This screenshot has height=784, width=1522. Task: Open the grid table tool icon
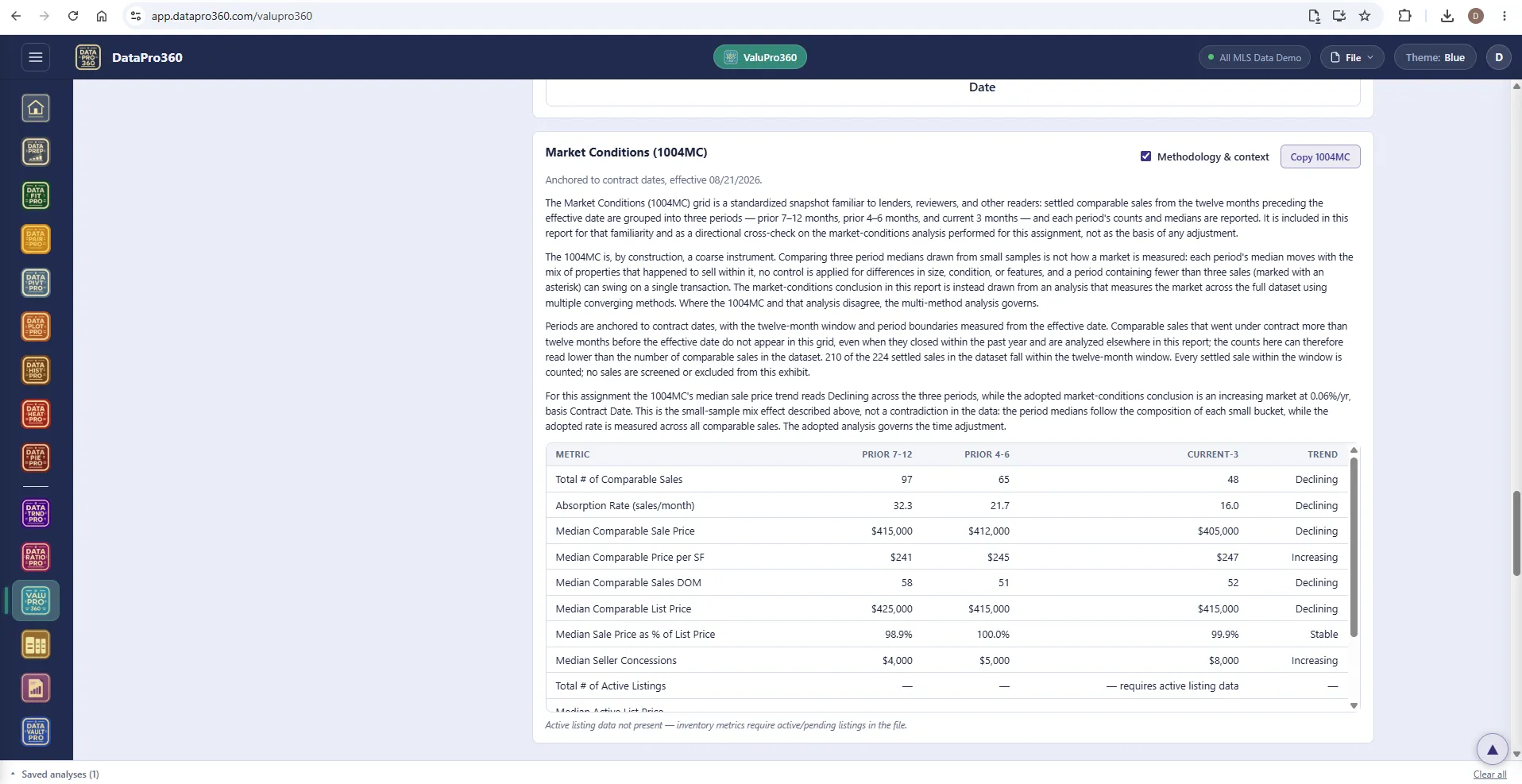(36, 645)
